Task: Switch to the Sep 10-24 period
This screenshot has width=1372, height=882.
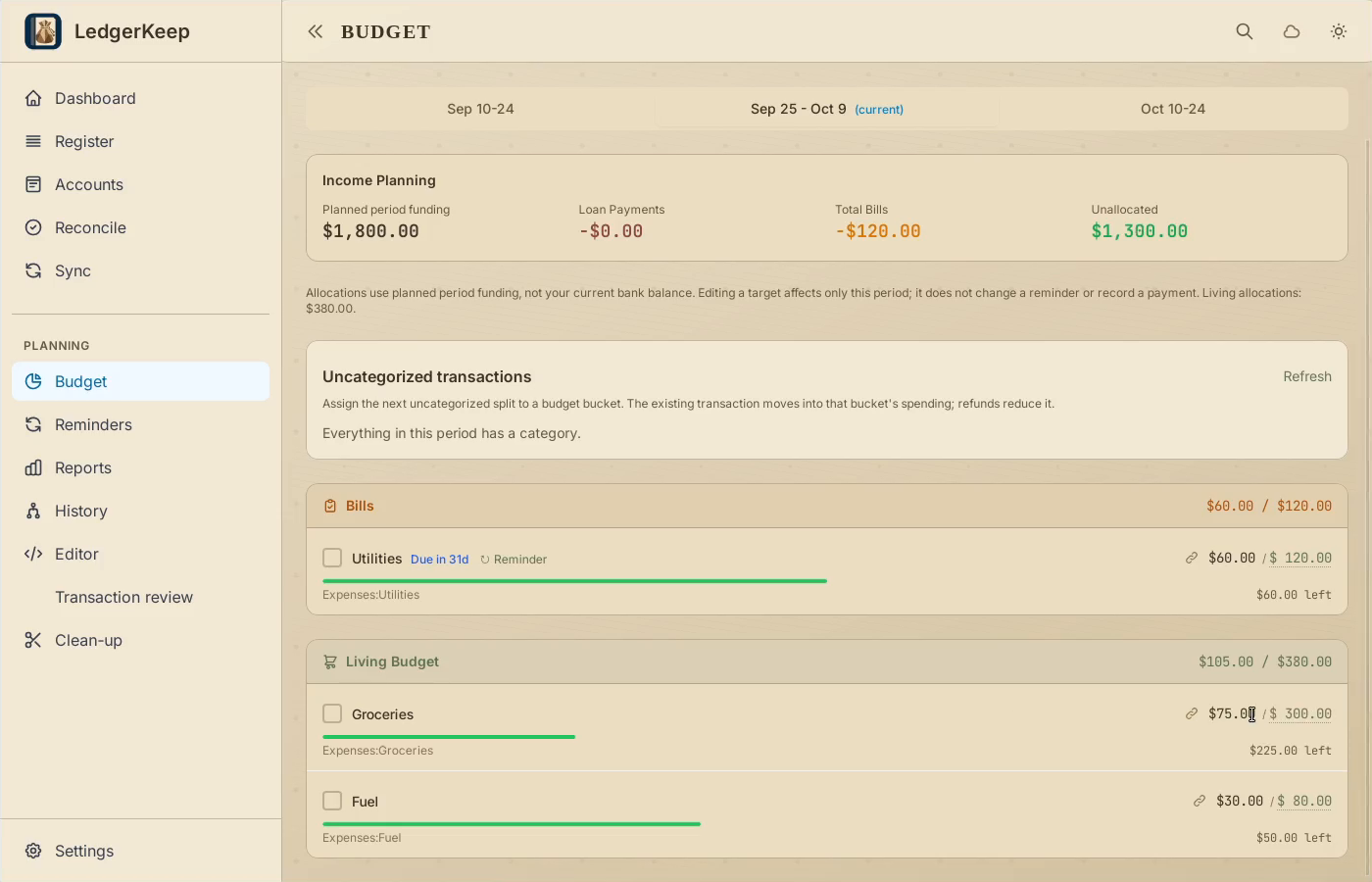Action: click(x=480, y=109)
